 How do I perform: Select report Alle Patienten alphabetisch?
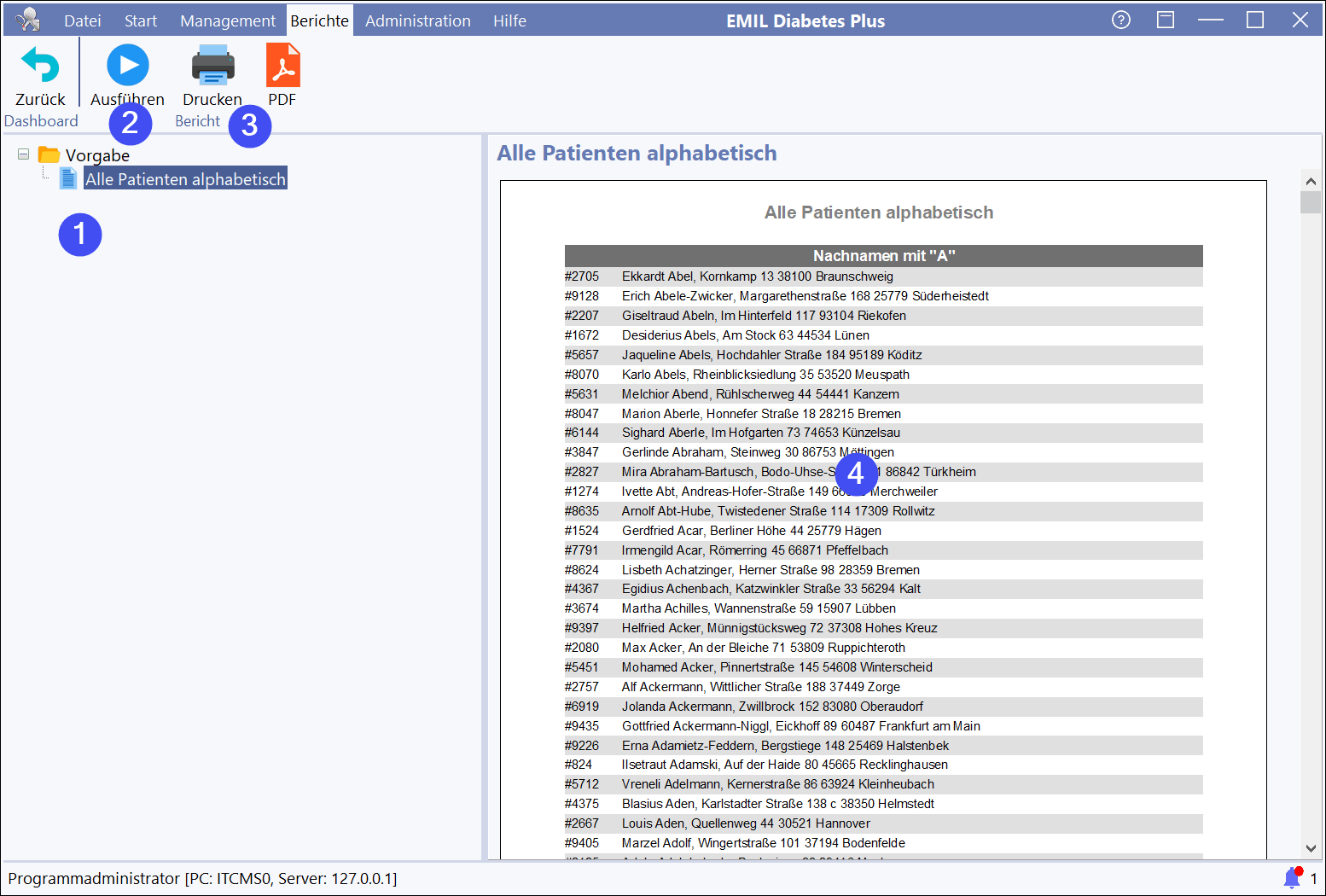(185, 179)
